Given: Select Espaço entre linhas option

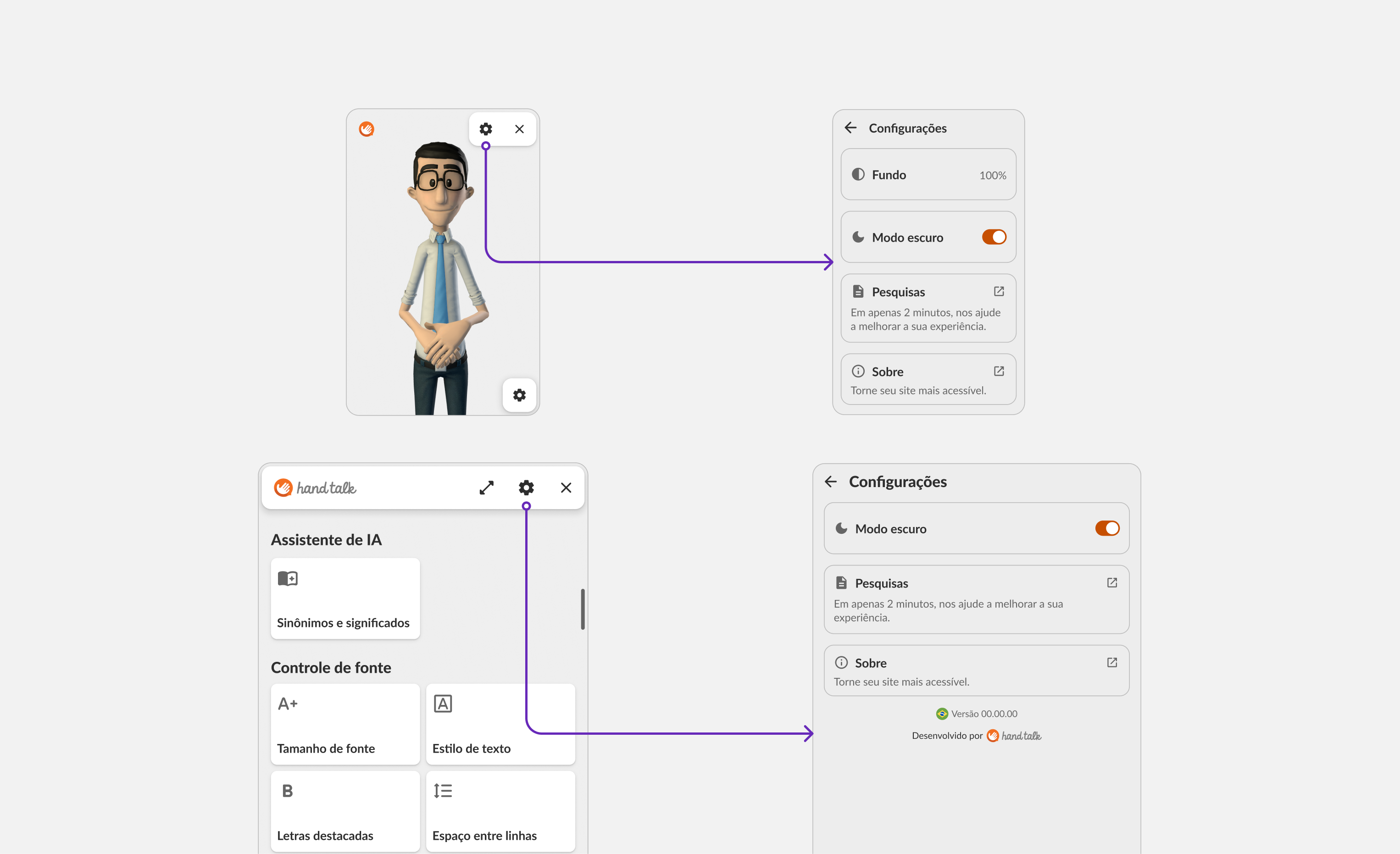Looking at the screenshot, I should point(500,811).
